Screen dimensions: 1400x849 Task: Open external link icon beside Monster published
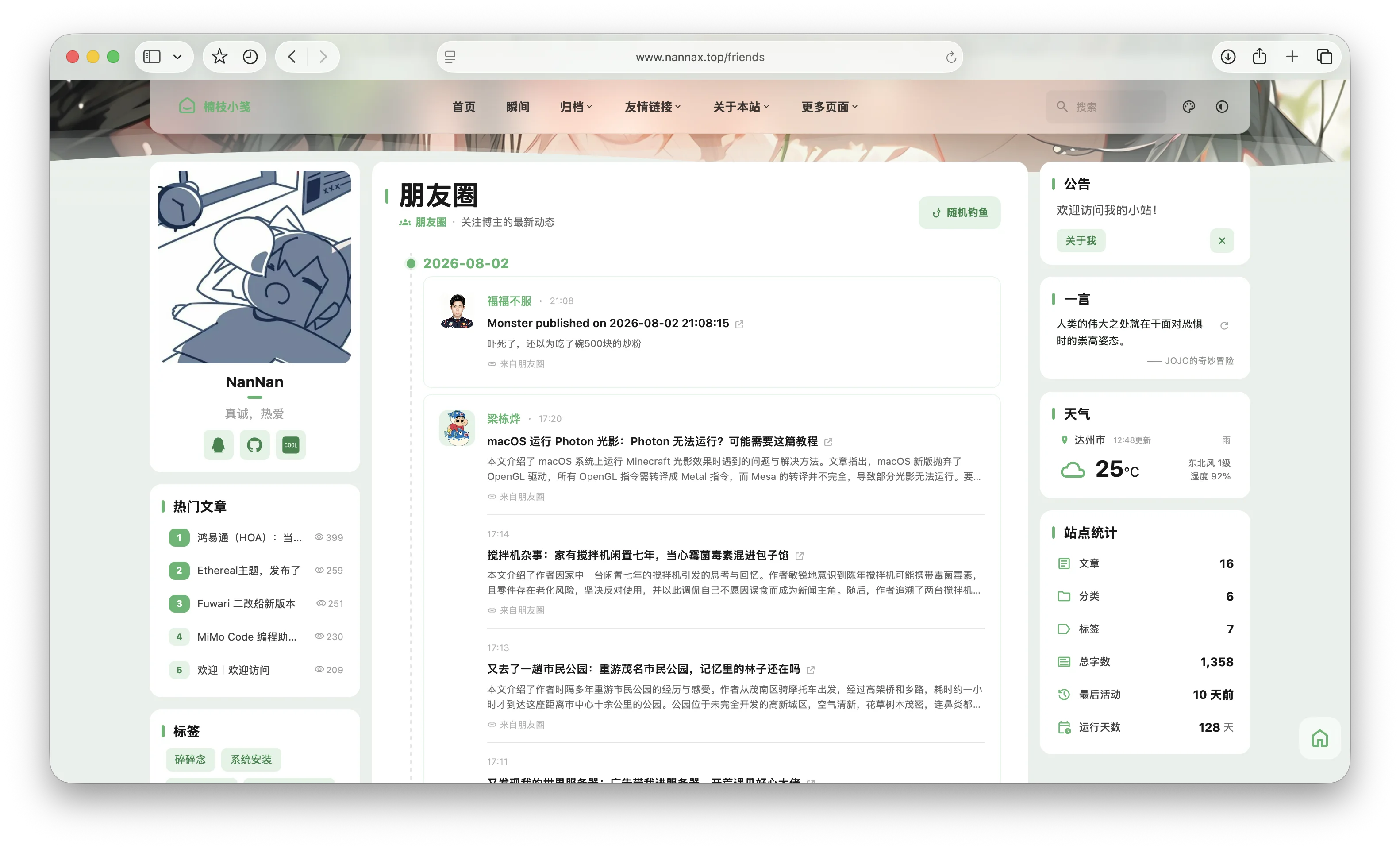[x=739, y=324]
